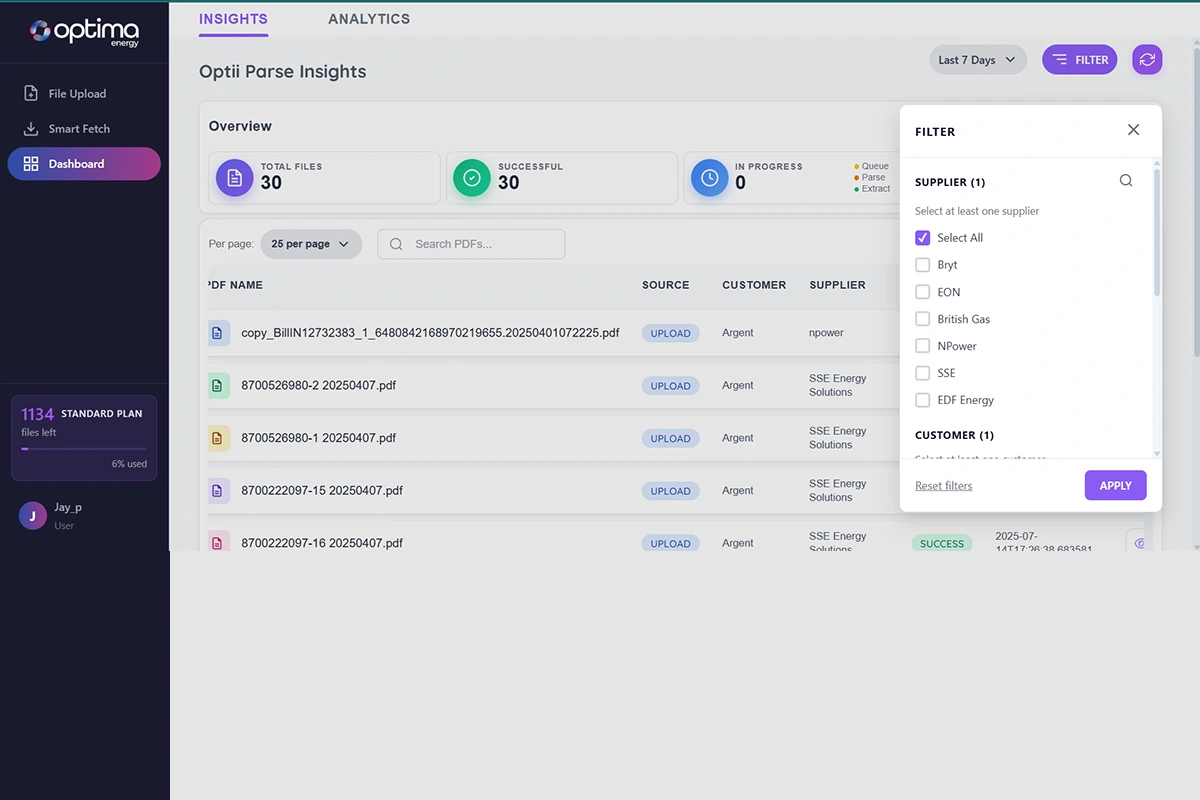Check the EDF Energy supplier checkbox
Viewport: 1200px width, 800px height.
(923, 400)
